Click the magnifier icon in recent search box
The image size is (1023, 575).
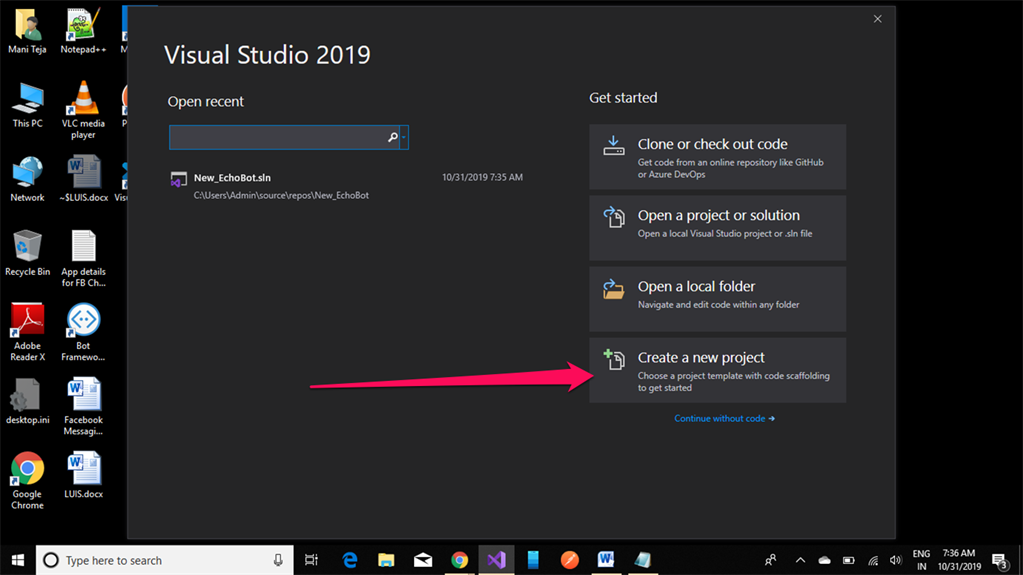pos(393,137)
